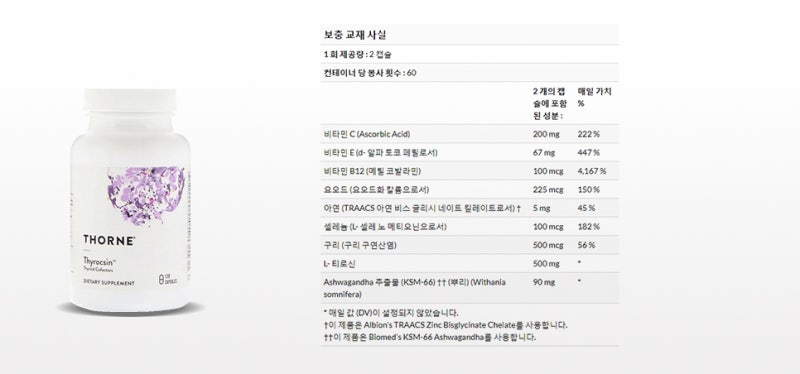This screenshot has width=800, height=374.
Task: Click the '56 %' daily value
Action: tap(586, 245)
